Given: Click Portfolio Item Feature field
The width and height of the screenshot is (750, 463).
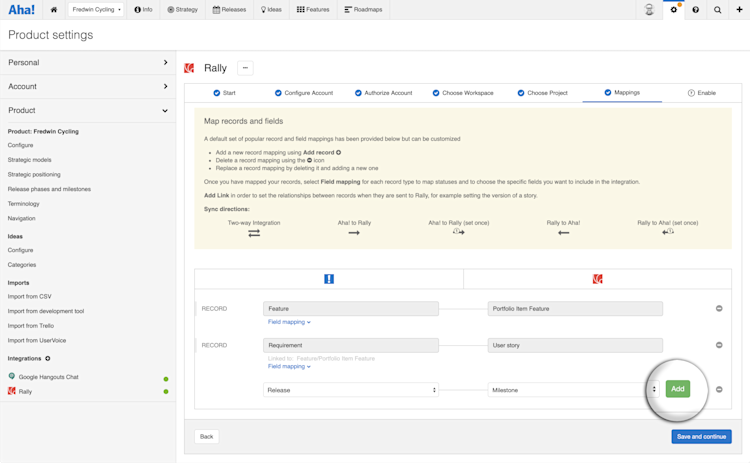Looking at the screenshot, I should (575, 309).
